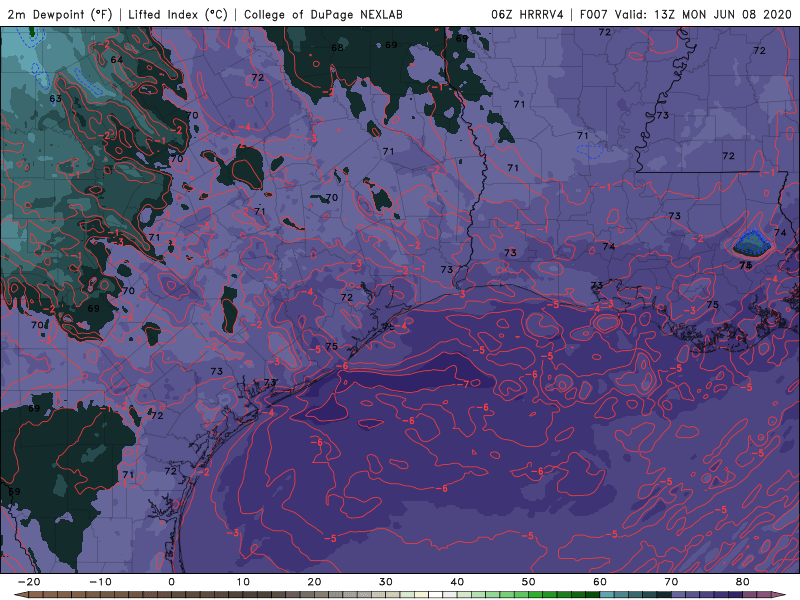Click the "50" color scale label
Screen dimensions: 800x600
click(529, 582)
